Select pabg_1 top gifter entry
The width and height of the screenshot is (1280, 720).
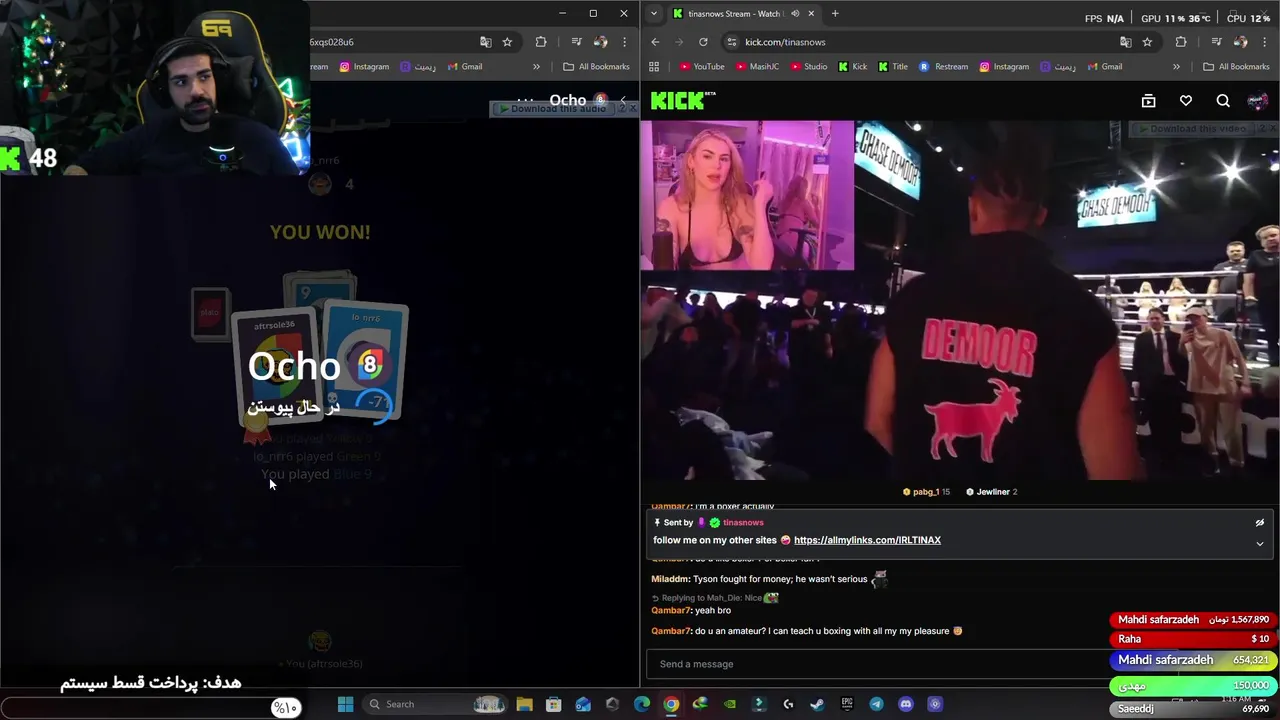pyautogui.click(x=926, y=492)
